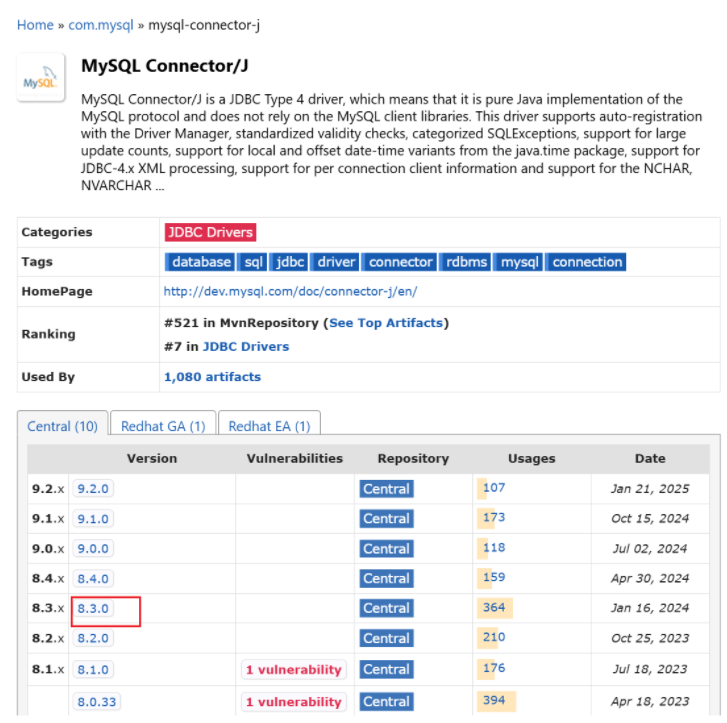
Task: Open version 8.4.0
Action: pos(93,578)
